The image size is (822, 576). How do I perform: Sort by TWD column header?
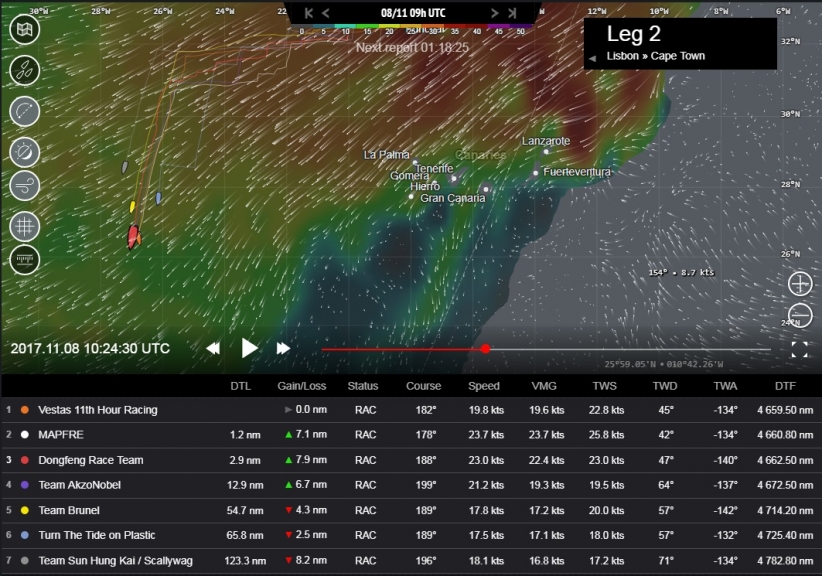tap(665, 386)
